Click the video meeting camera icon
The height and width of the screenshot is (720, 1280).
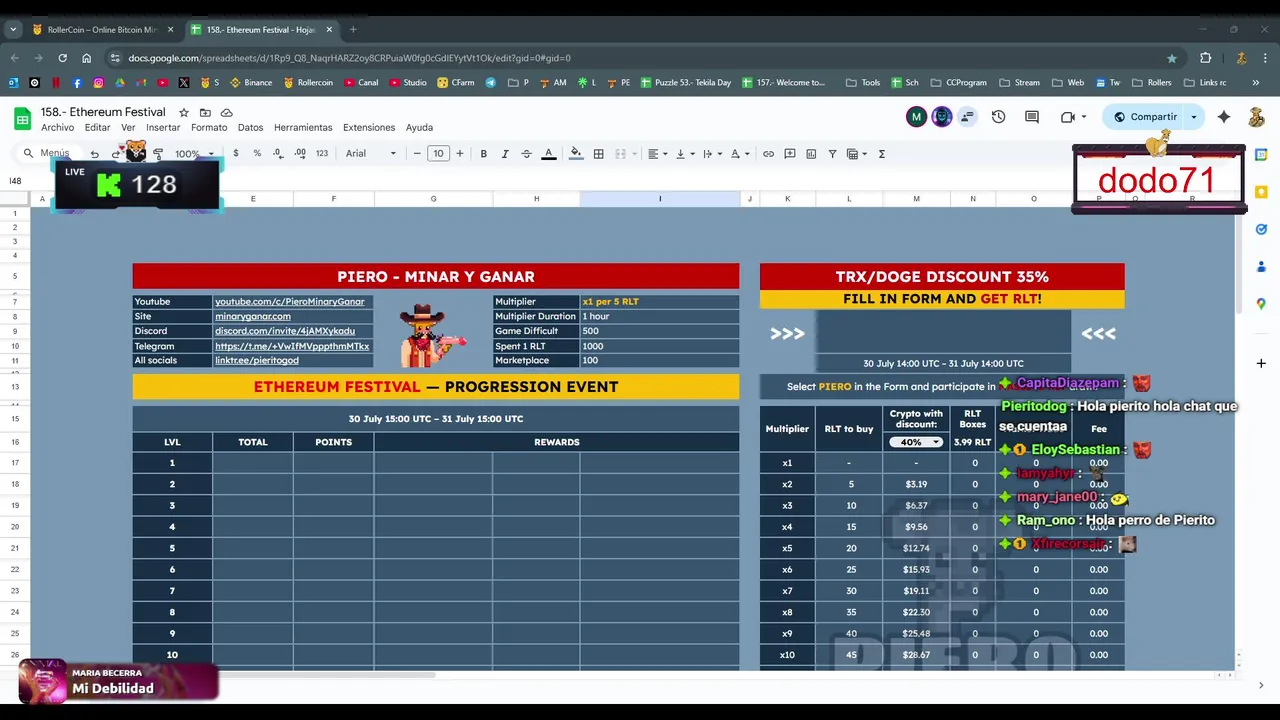(1068, 117)
